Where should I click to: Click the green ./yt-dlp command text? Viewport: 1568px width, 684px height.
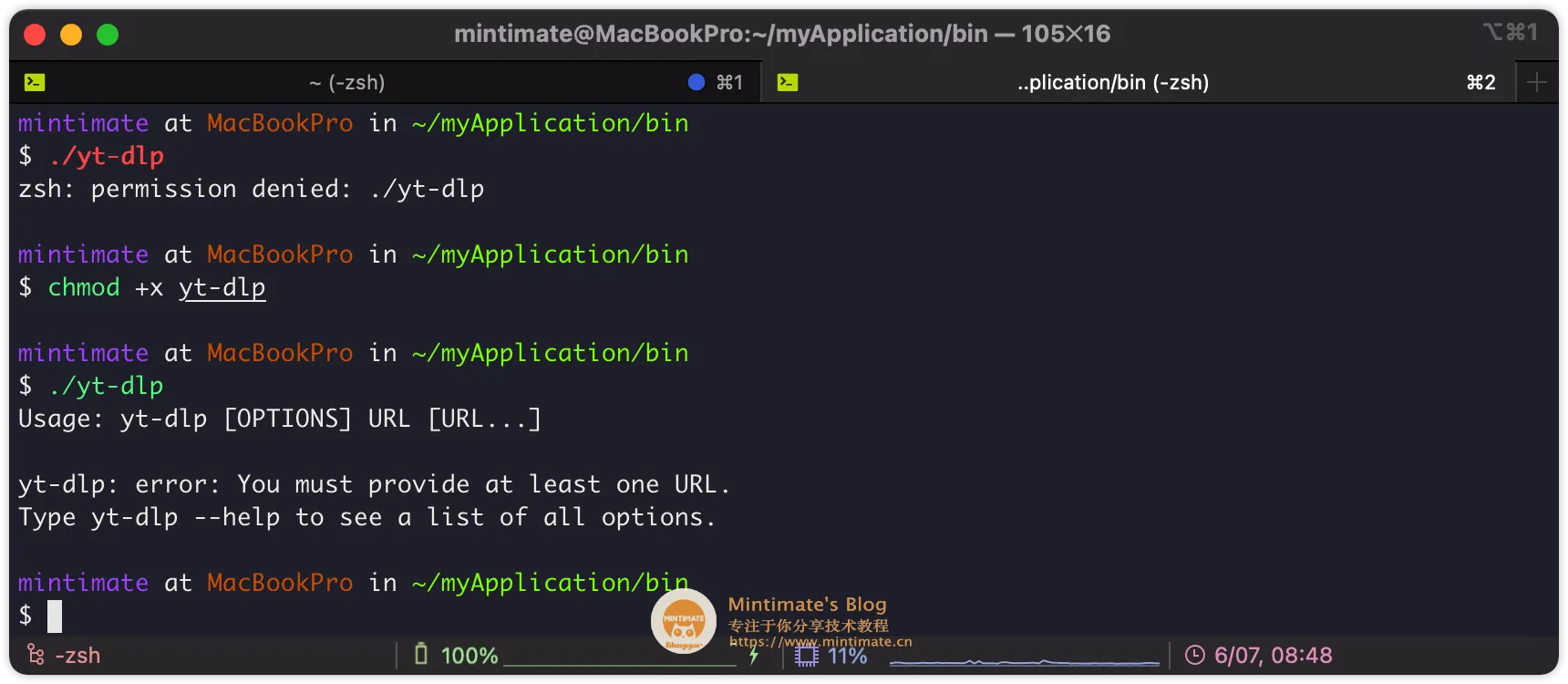pyautogui.click(x=107, y=386)
